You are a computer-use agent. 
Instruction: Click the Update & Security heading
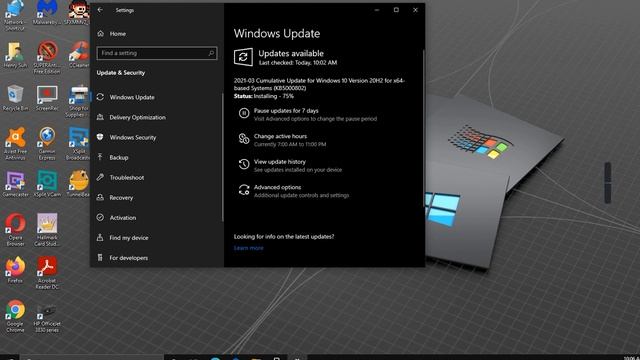121,73
